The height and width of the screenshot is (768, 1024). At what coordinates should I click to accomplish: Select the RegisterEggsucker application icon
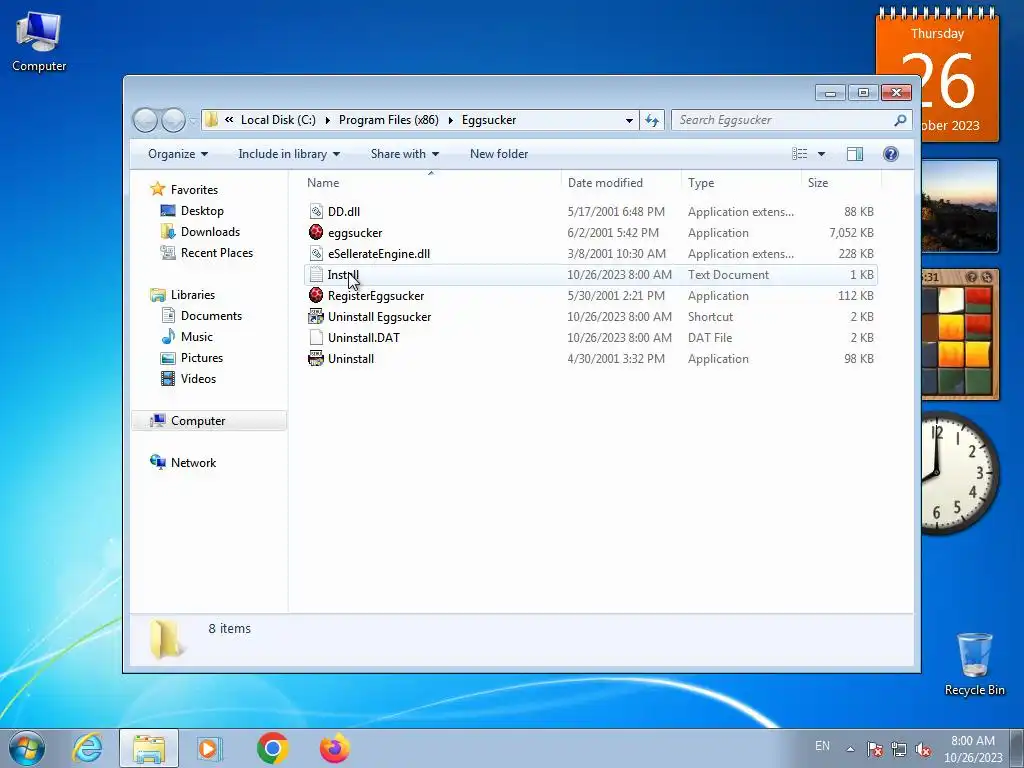(316, 295)
